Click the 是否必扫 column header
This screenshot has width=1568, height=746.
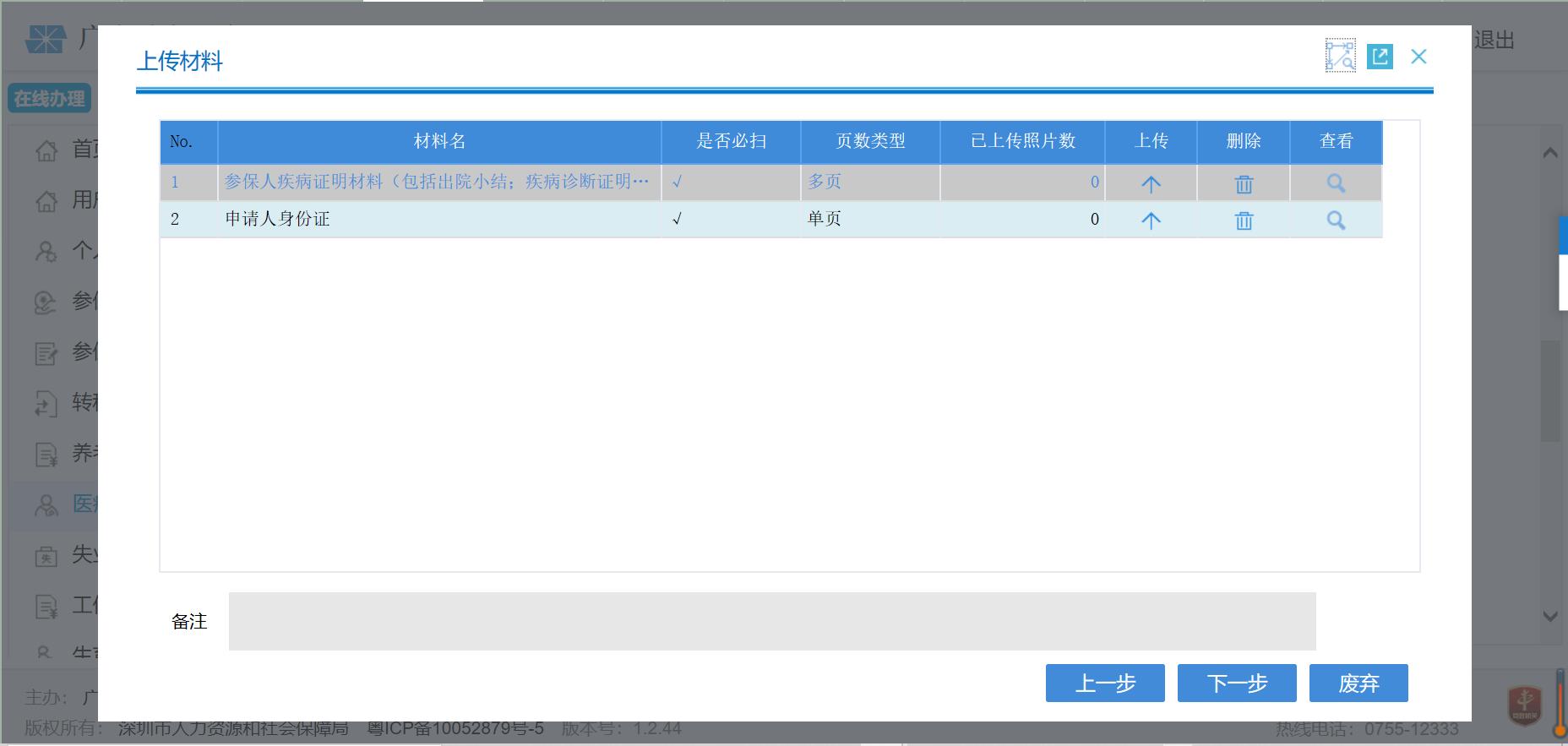point(731,142)
